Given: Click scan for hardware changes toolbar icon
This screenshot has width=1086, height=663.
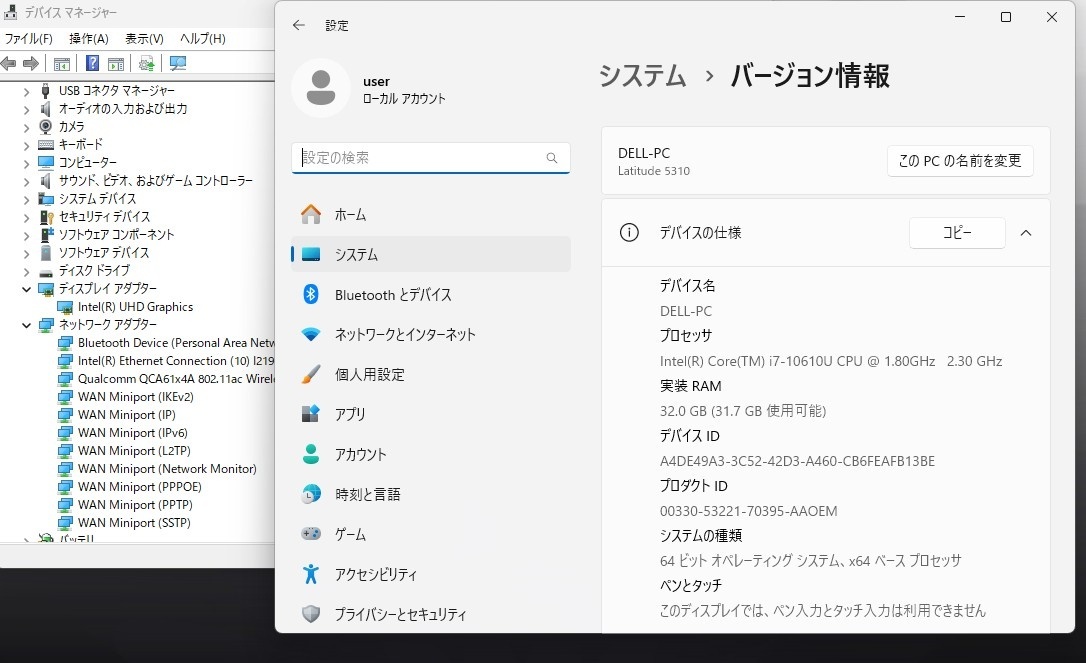Looking at the screenshot, I should click(x=178, y=64).
